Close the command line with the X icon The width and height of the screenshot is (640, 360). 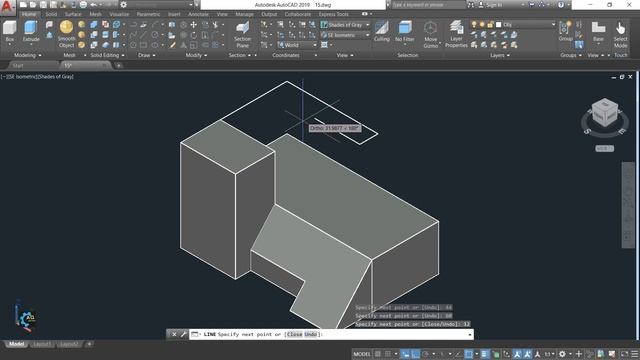[174, 334]
